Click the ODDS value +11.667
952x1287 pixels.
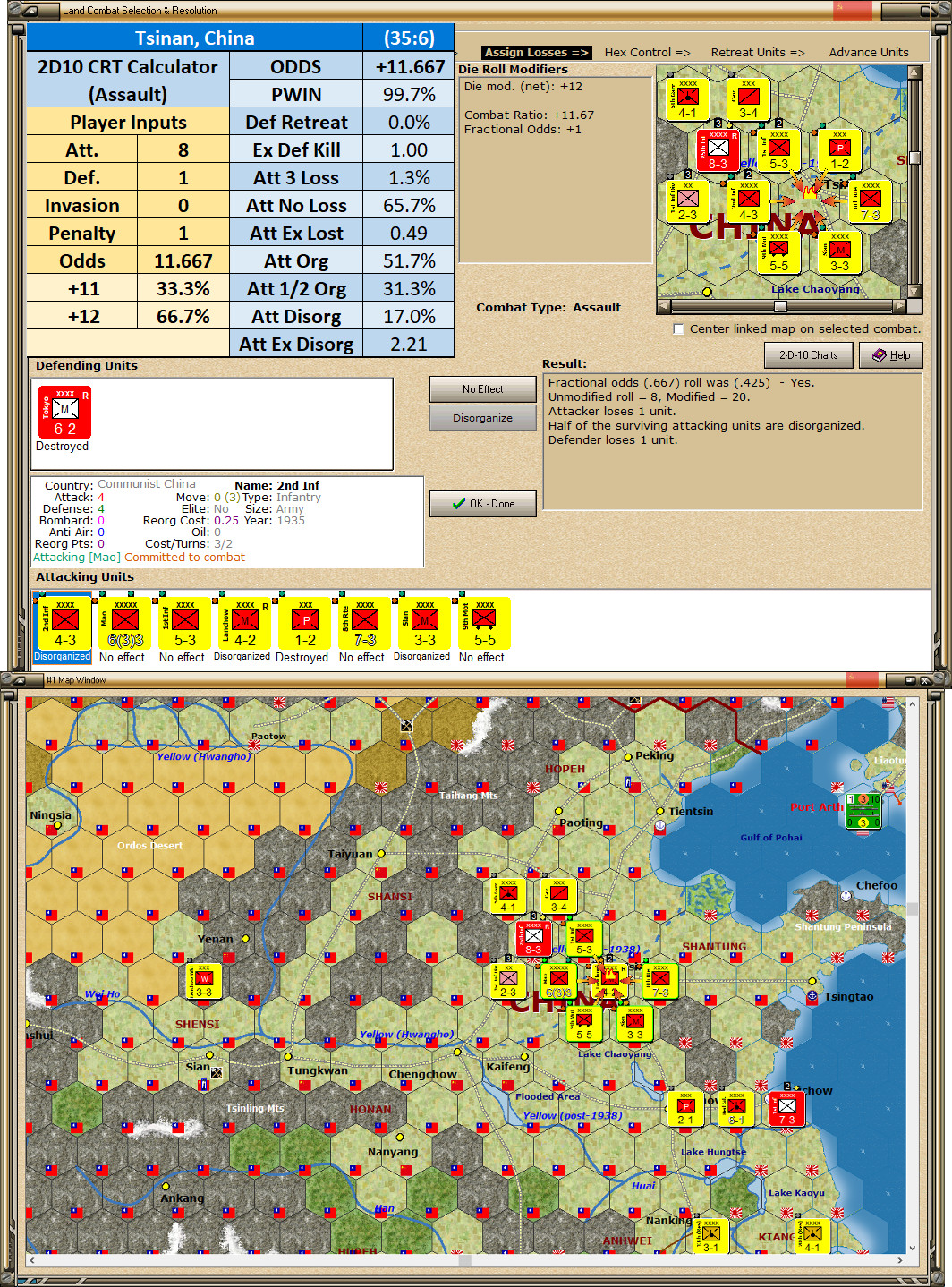(409, 66)
